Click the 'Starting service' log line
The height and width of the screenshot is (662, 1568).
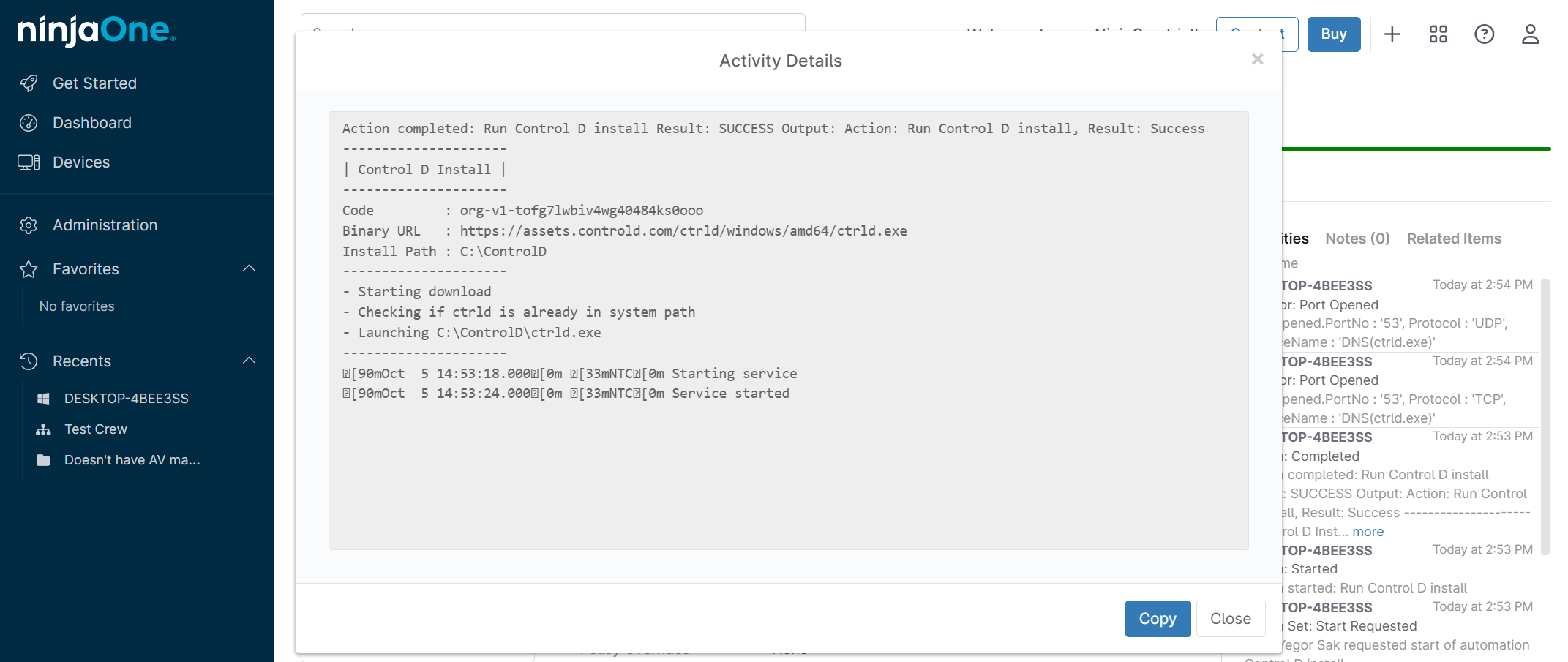tap(570, 374)
